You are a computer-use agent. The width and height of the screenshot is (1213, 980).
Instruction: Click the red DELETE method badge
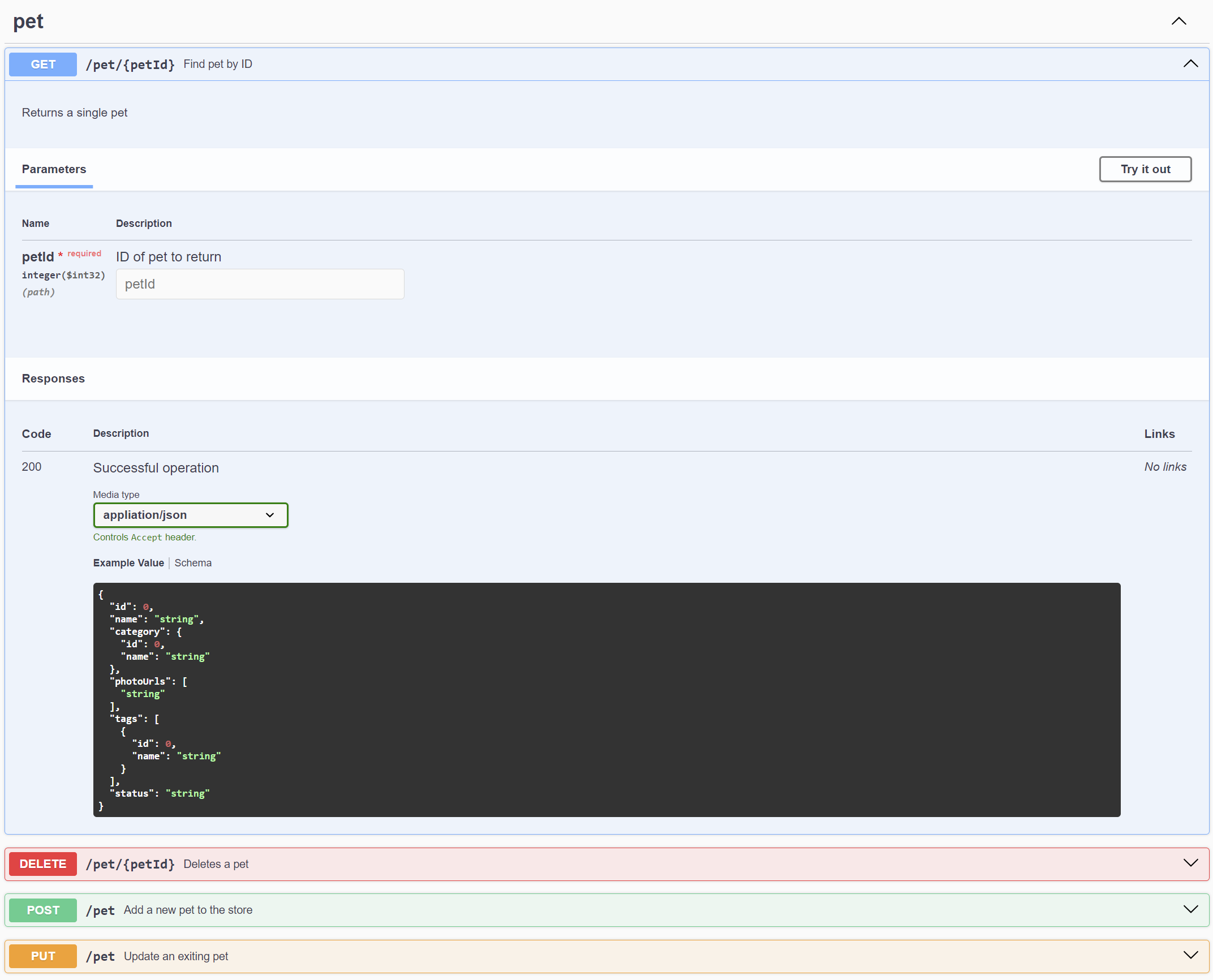43,864
